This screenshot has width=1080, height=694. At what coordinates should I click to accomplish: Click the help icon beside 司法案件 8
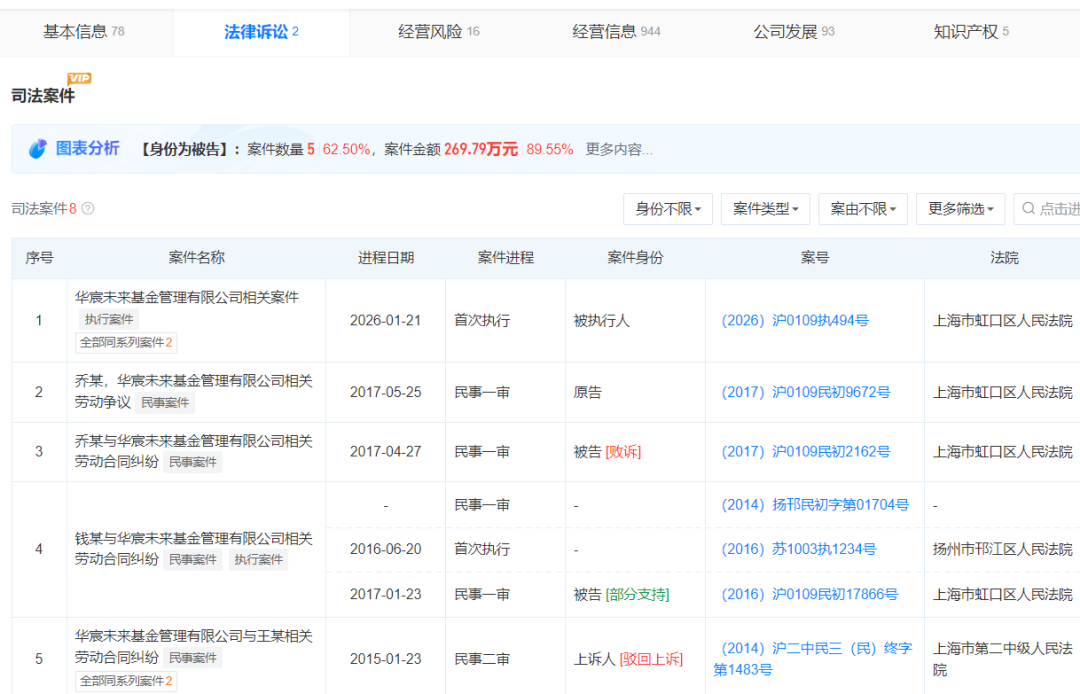88,209
